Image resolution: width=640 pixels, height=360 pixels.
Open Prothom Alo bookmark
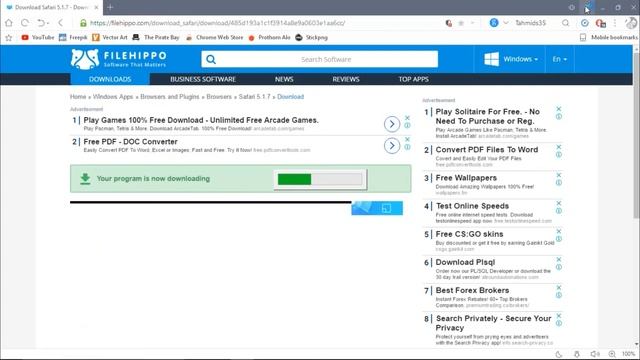pyautogui.click(x=269, y=38)
